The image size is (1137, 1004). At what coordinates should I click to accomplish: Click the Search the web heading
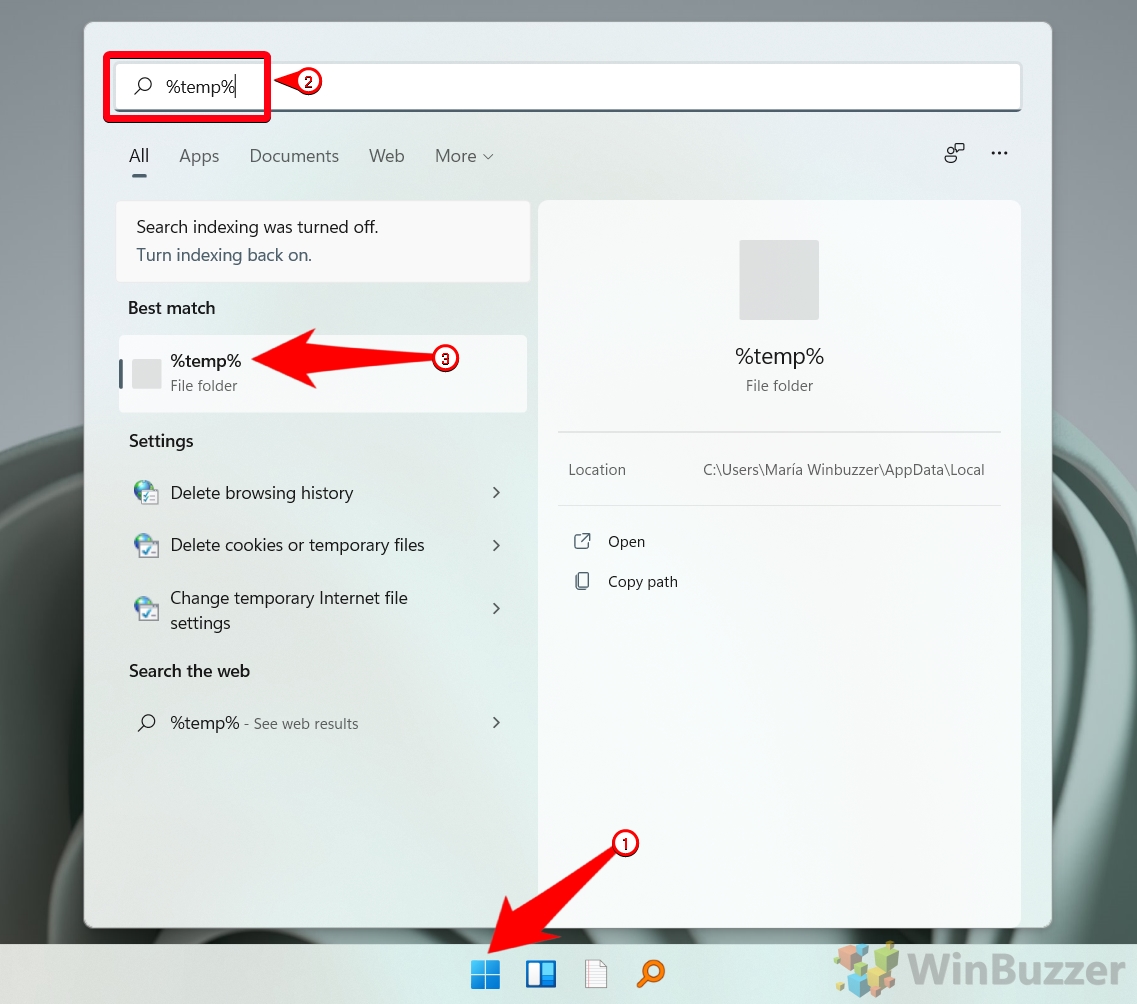point(189,671)
